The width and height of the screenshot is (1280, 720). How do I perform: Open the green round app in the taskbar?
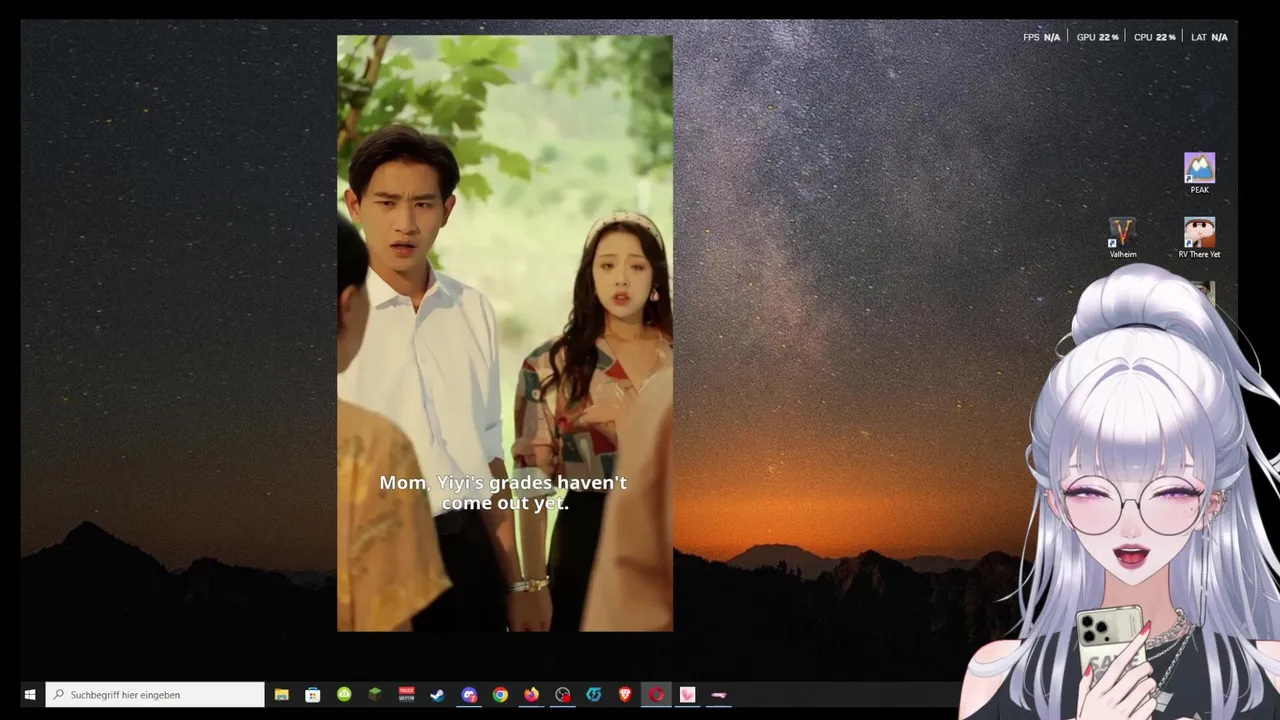344,694
